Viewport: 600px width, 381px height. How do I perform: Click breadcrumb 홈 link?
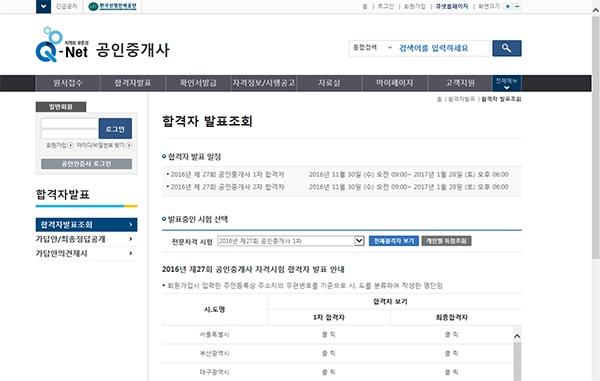(439, 99)
